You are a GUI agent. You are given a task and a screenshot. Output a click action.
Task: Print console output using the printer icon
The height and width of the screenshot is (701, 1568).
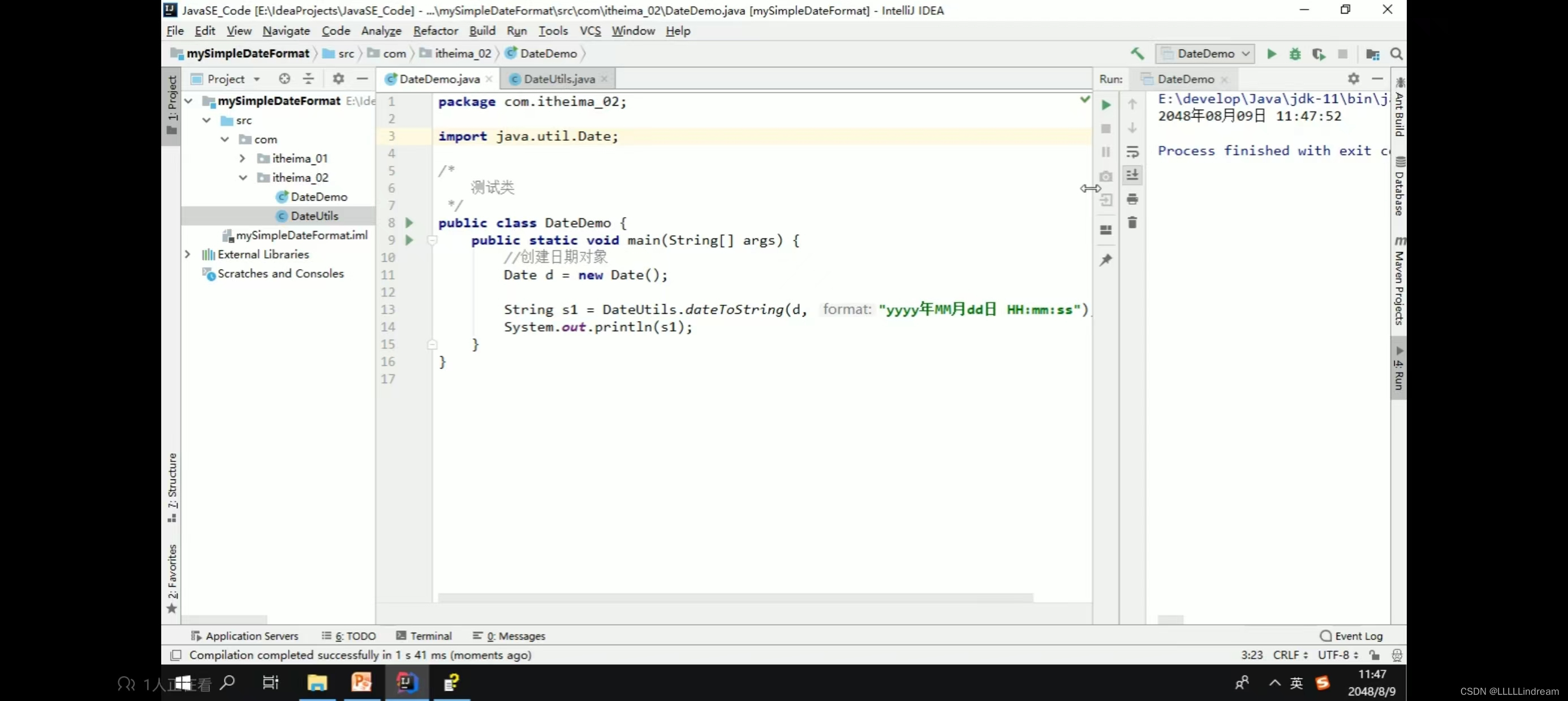coord(1132,199)
